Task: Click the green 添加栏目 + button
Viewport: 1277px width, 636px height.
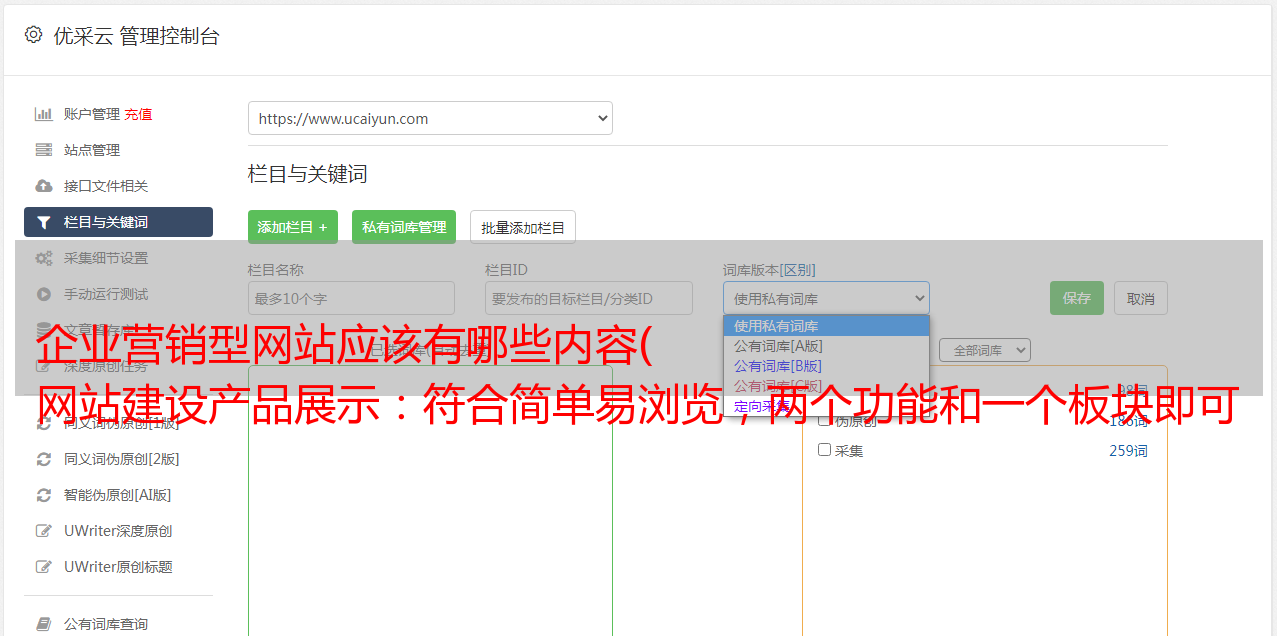Action: [x=292, y=227]
